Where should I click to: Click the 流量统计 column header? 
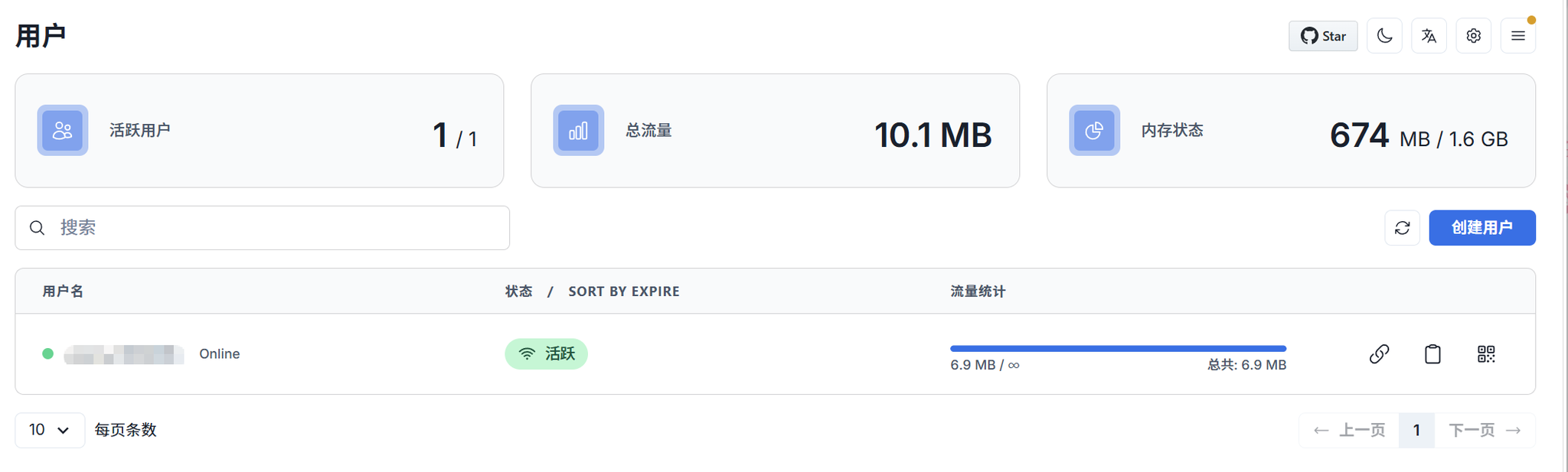click(978, 291)
